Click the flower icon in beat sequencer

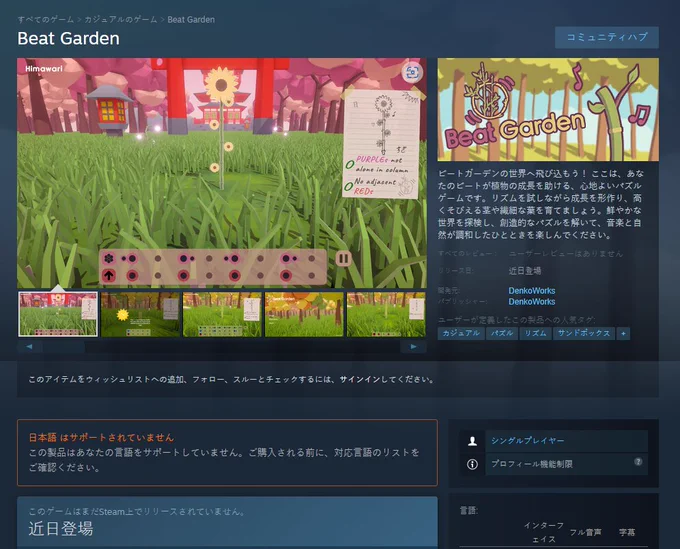pyautogui.click(x=108, y=259)
